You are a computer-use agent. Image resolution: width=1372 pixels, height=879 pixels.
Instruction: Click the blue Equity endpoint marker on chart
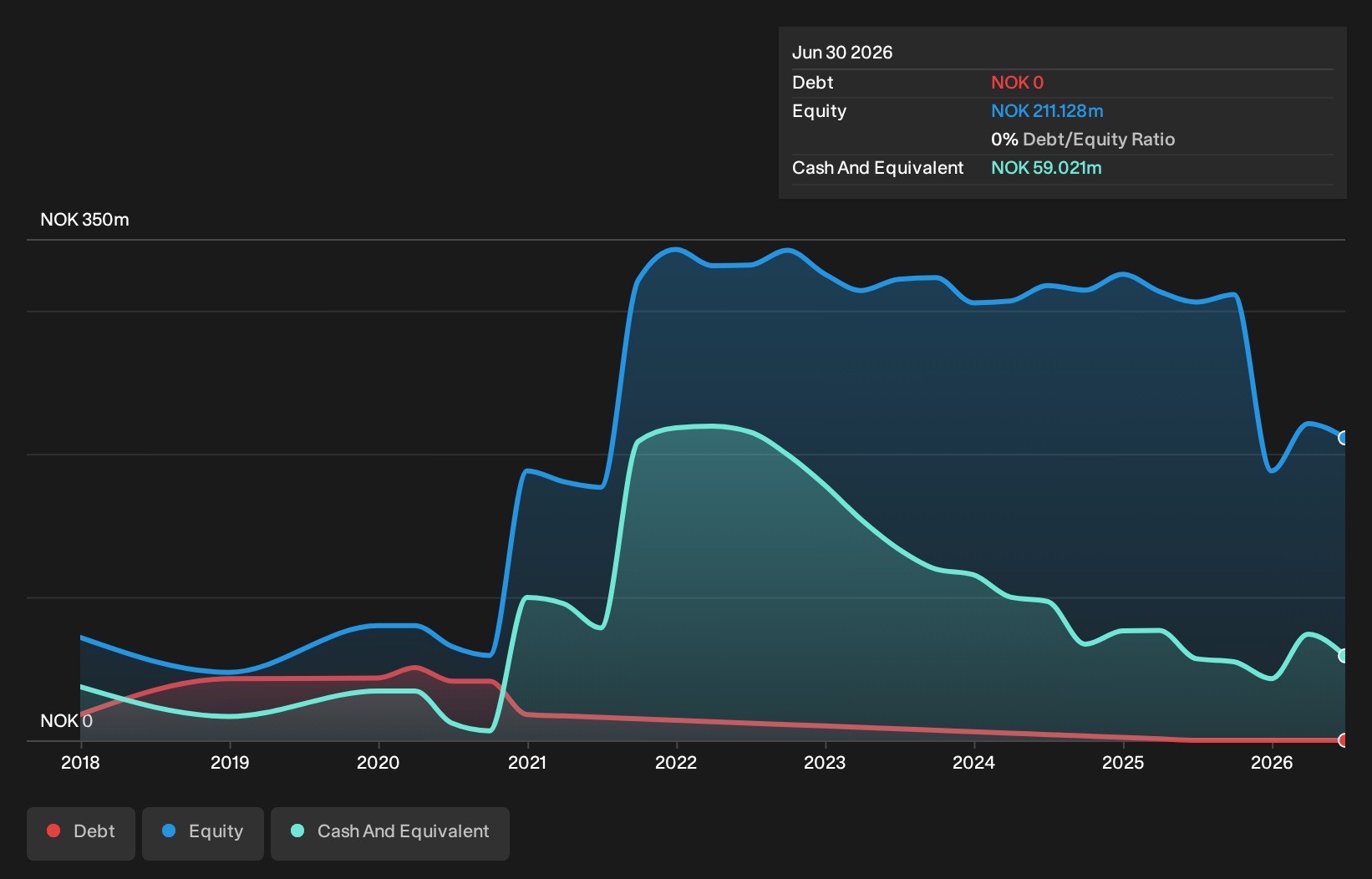tap(1343, 438)
